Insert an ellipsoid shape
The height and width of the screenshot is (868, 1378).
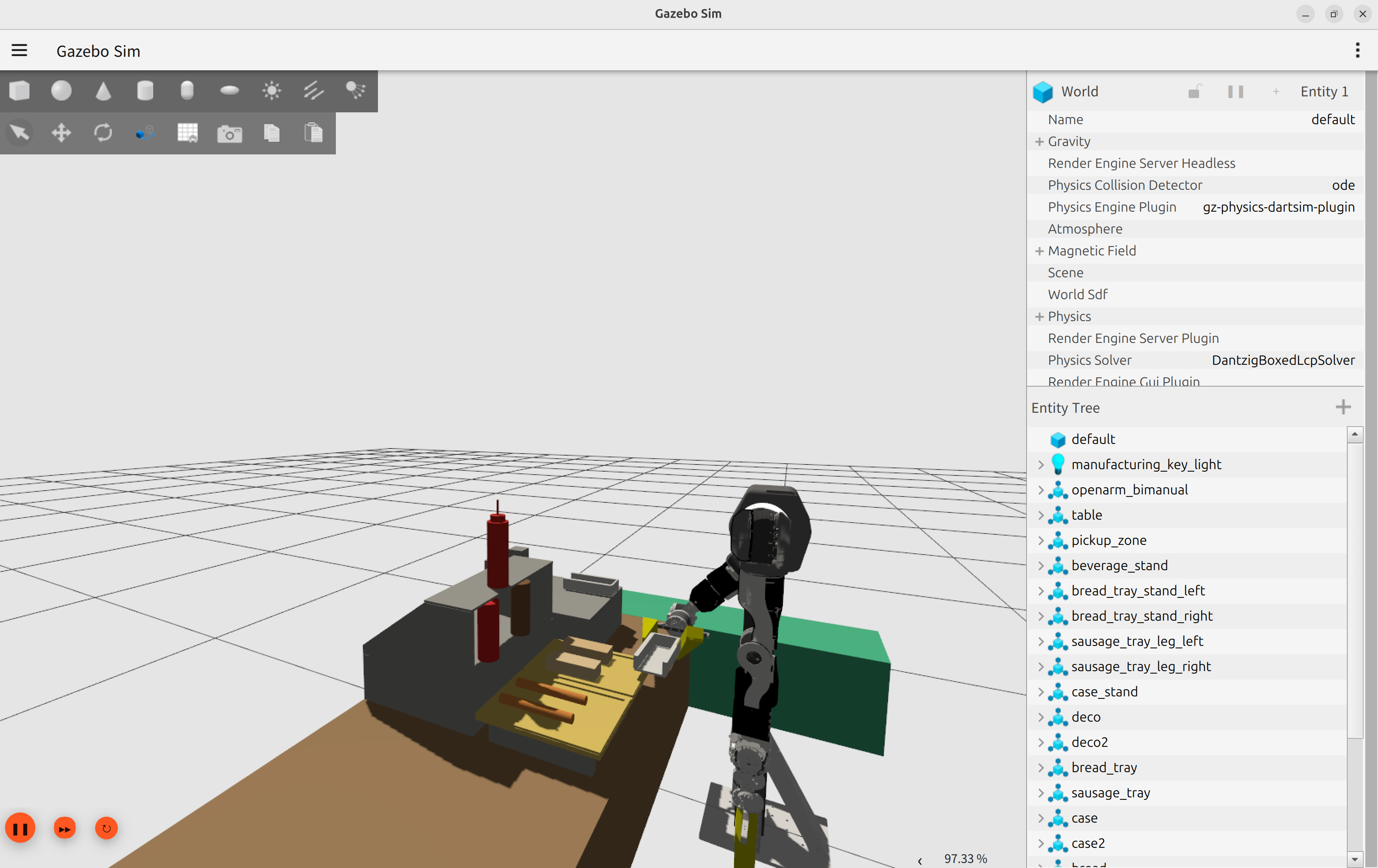coord(229,90)
